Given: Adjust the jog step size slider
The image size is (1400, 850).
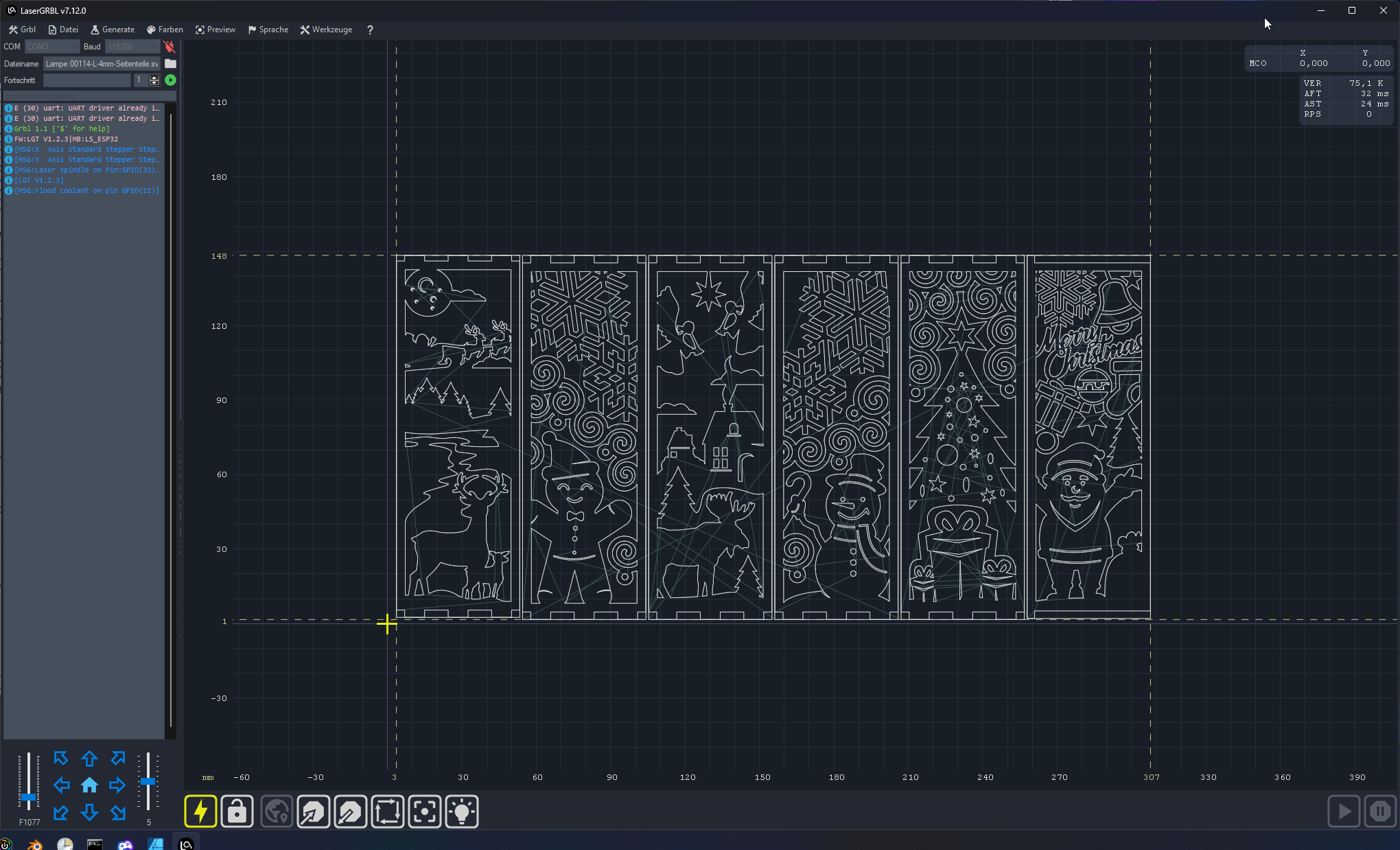Looking at the screenshot, I should pos(148,781).
